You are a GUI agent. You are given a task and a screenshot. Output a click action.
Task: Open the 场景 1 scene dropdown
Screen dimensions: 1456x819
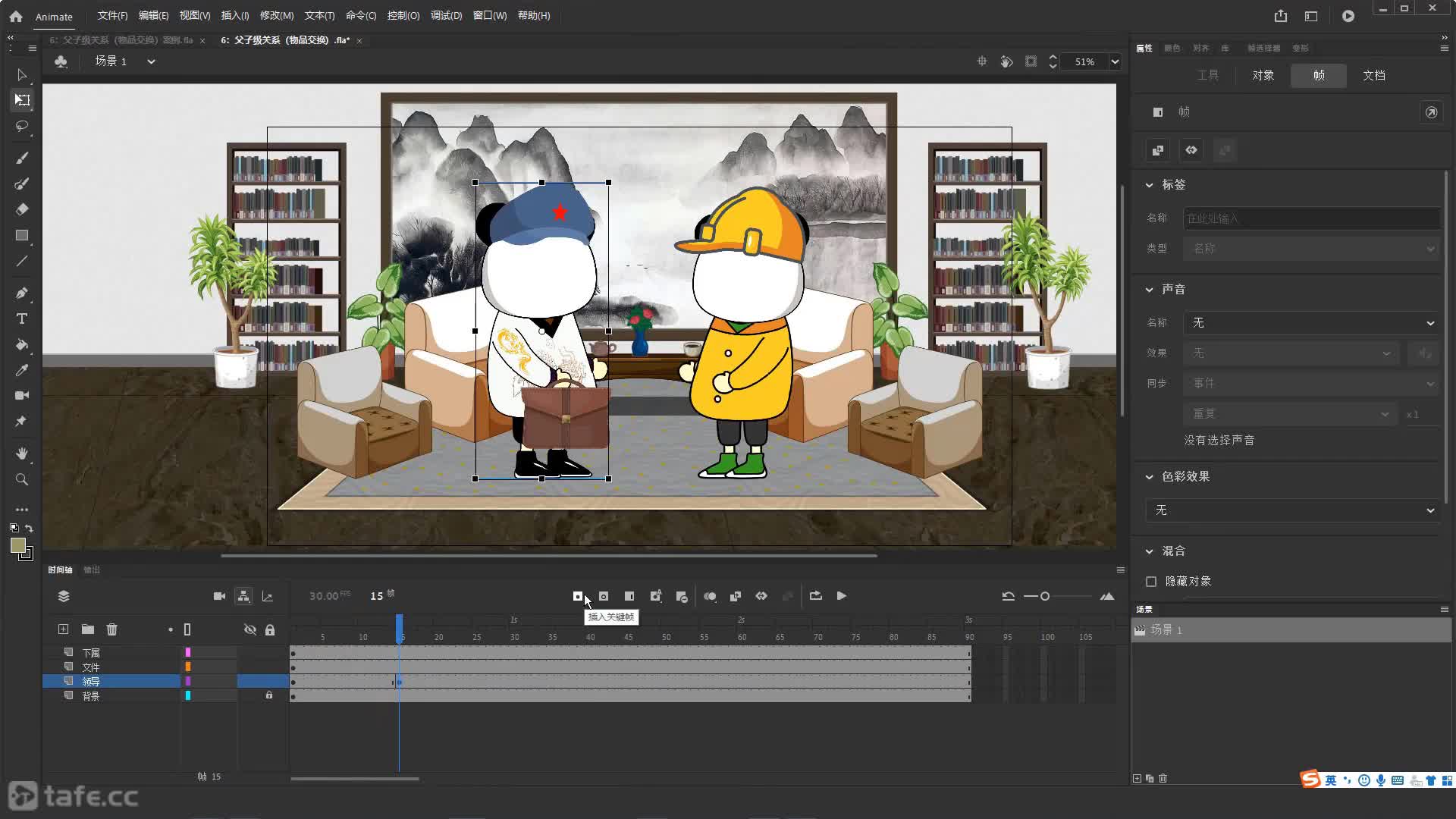(151, 61)
